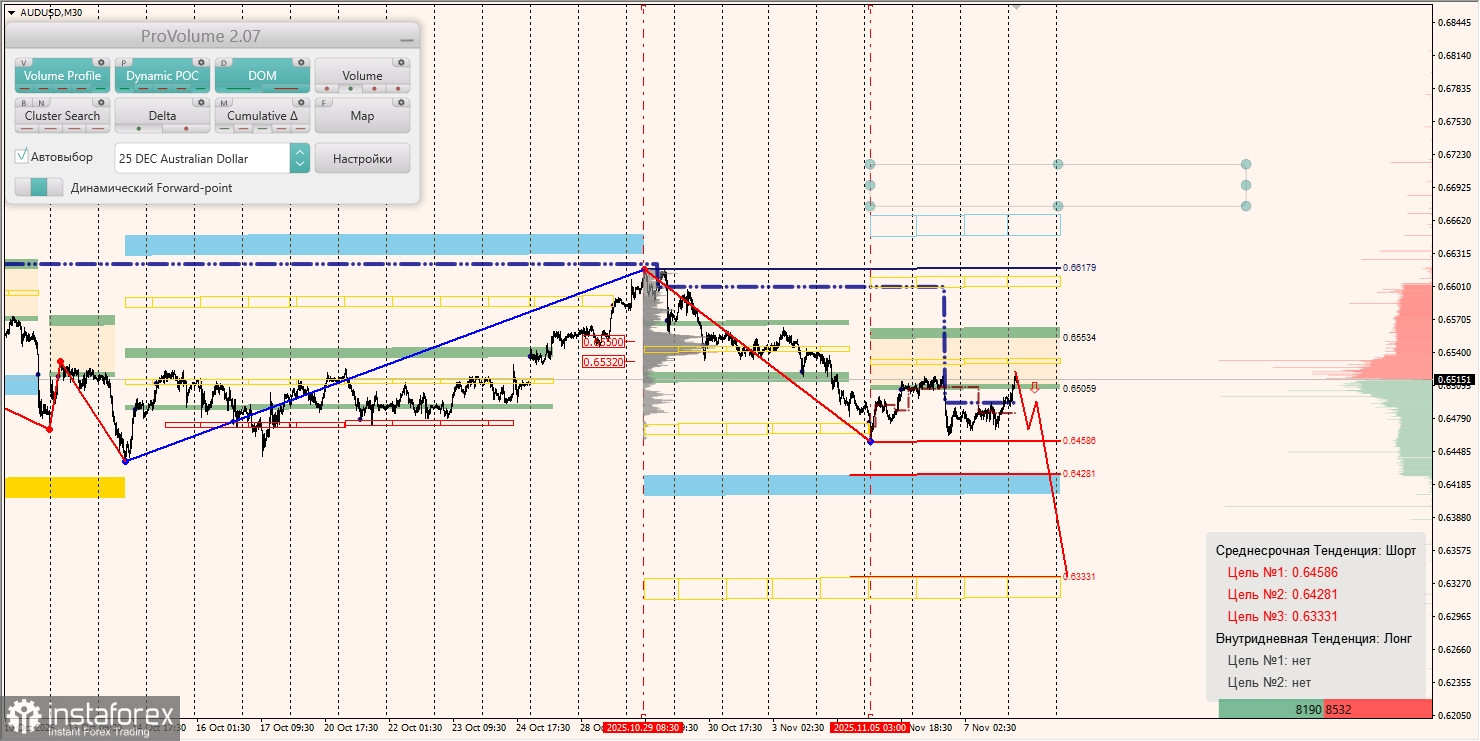
Task: Select the M tab above Cumulative Δ
Action: [223, 103]
